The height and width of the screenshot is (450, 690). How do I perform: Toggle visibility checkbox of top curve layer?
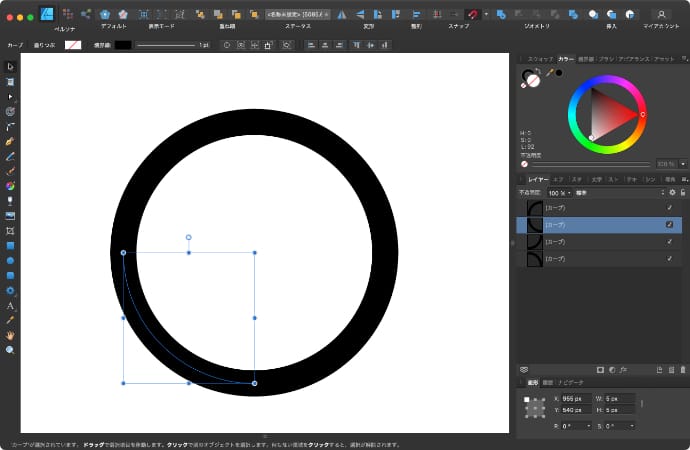(669, 208)
